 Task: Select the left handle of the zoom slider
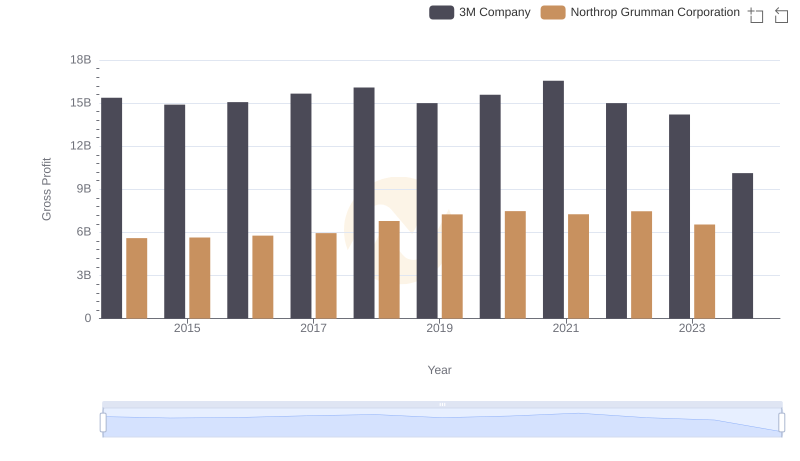pos(103,423)
